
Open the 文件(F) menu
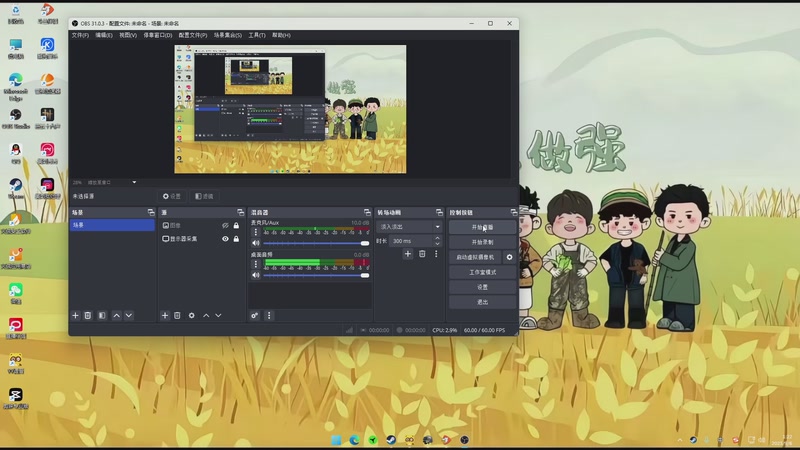(x=80, y=35)
